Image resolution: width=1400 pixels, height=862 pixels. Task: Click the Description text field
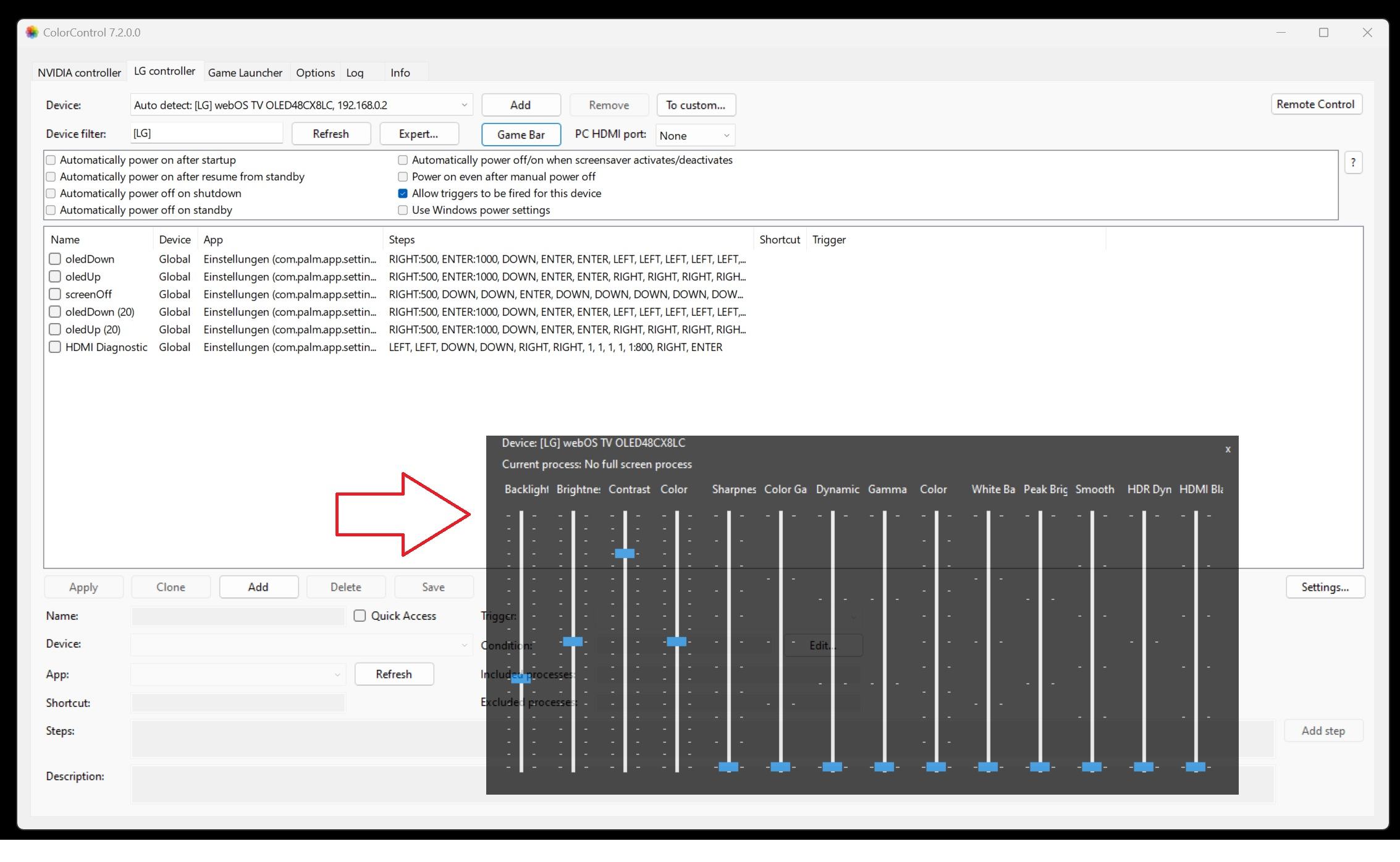point(702,784)
